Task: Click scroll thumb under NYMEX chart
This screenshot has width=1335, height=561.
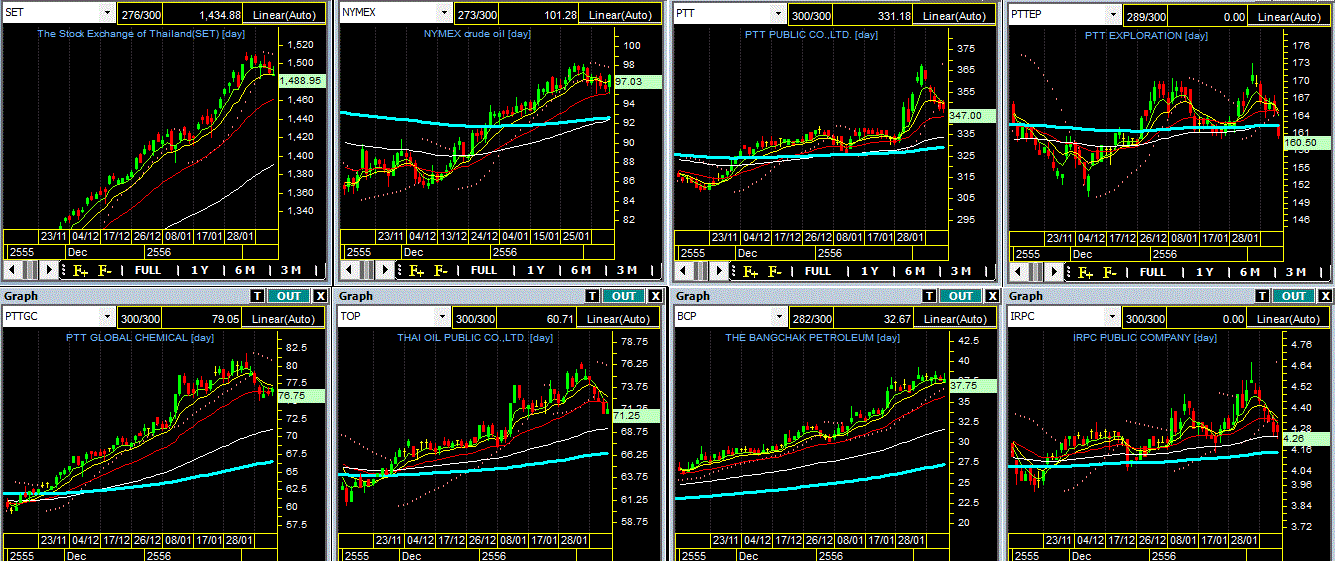Action: click(x=365, y=270)
